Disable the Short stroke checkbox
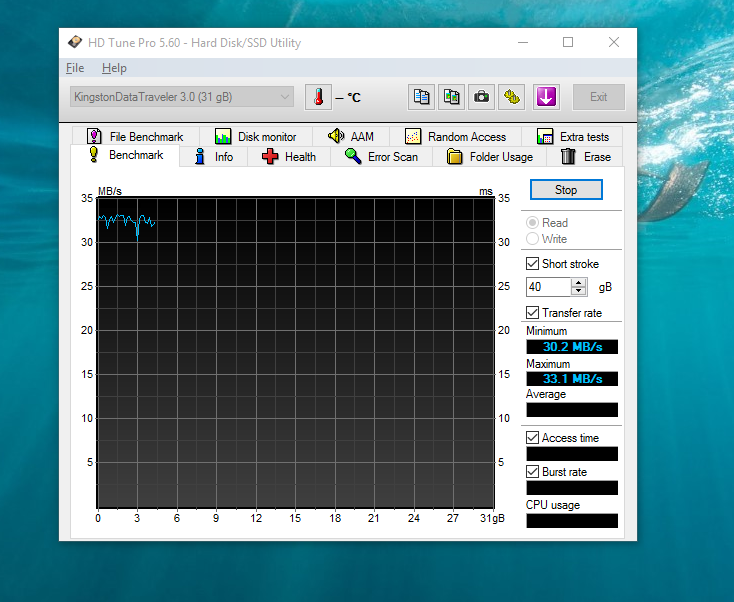This screenshot has height=602, width=734. pos(533,264)
